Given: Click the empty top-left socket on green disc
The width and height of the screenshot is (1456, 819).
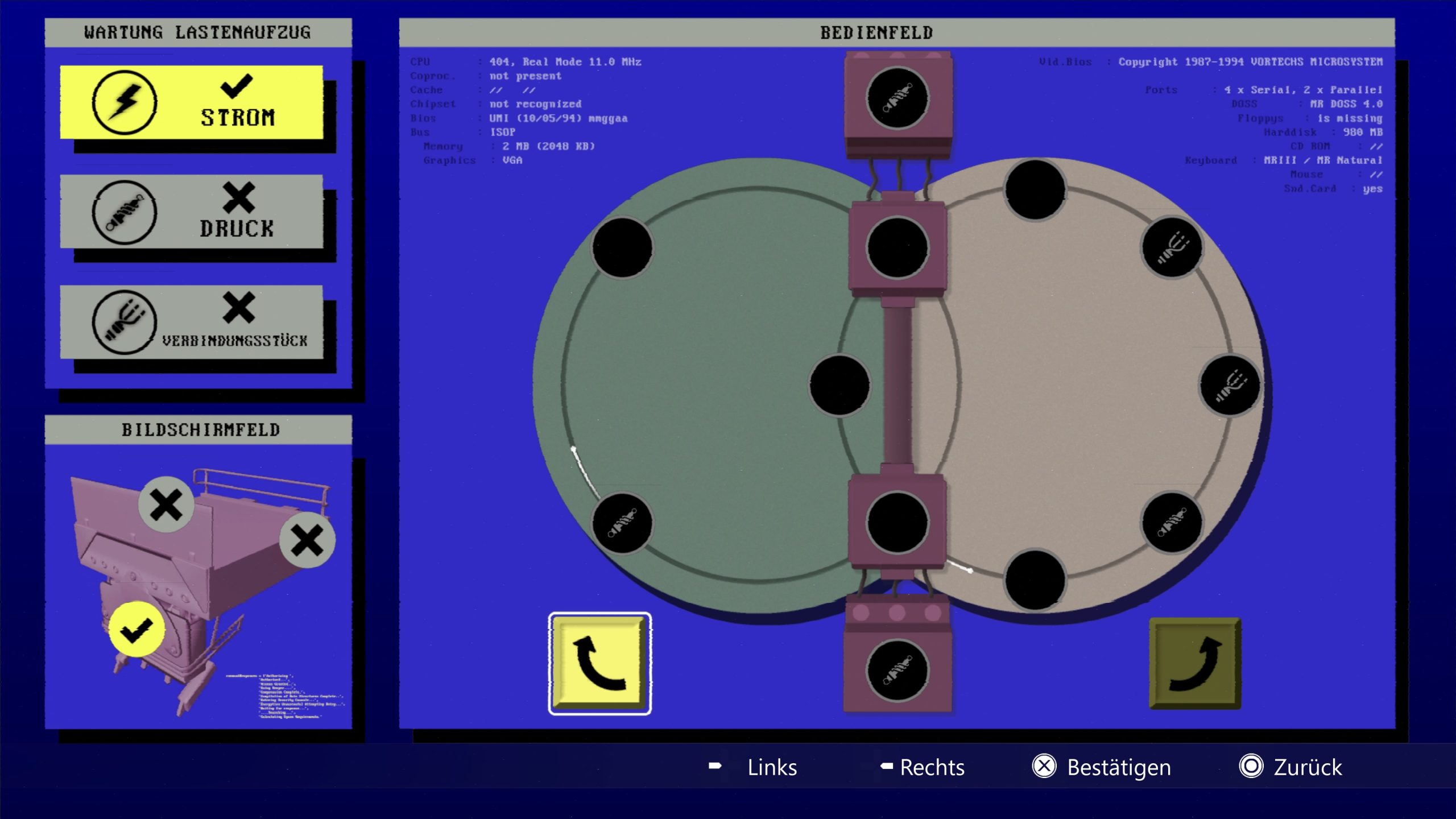Looking at the screenshot, I should [x=622, y=247].
